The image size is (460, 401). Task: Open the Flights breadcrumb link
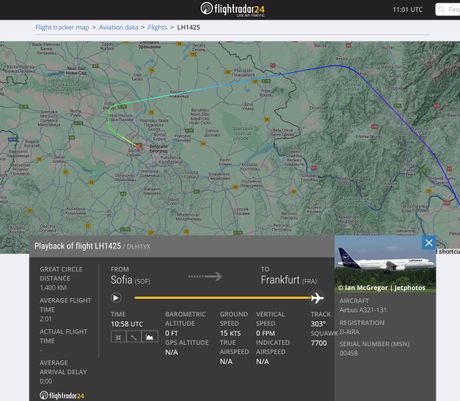tap(157, 27)
